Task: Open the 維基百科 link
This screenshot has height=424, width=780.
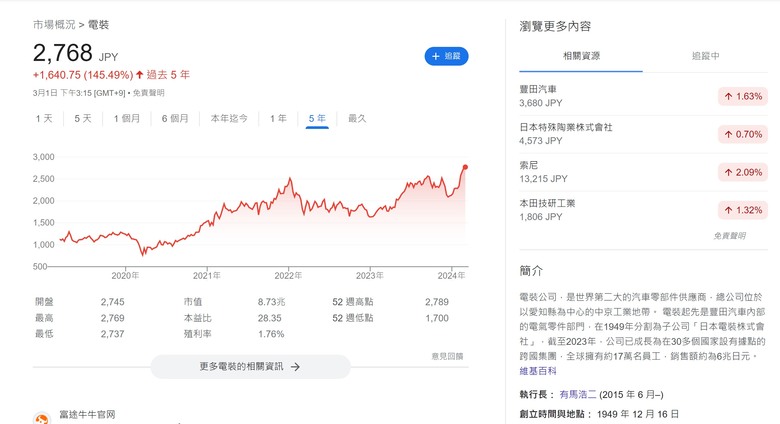Action: (x=538, y=371)
